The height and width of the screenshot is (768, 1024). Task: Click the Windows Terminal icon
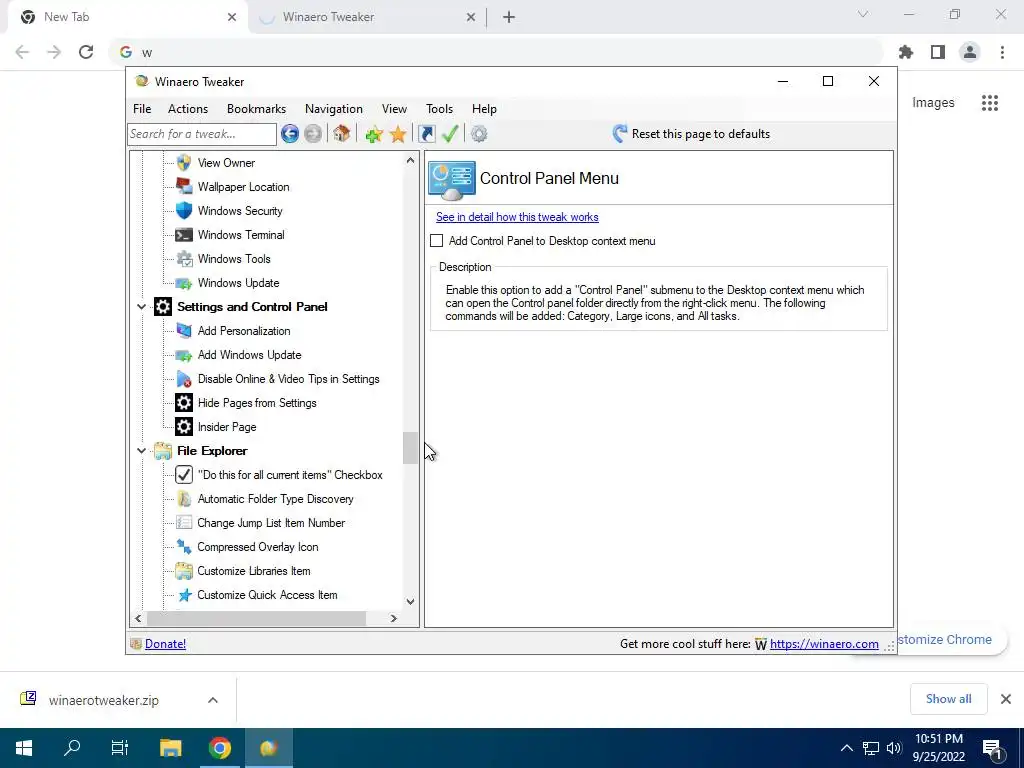(x=184, y=235)
